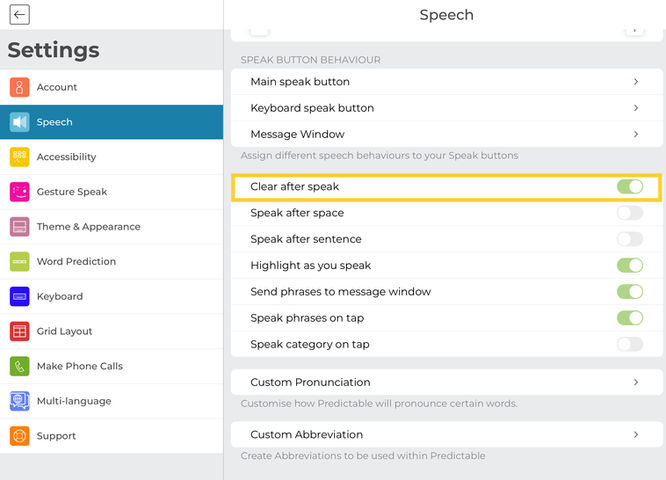
Task: Turn off Highlight as you speak
Action: (x=630, y=265)
